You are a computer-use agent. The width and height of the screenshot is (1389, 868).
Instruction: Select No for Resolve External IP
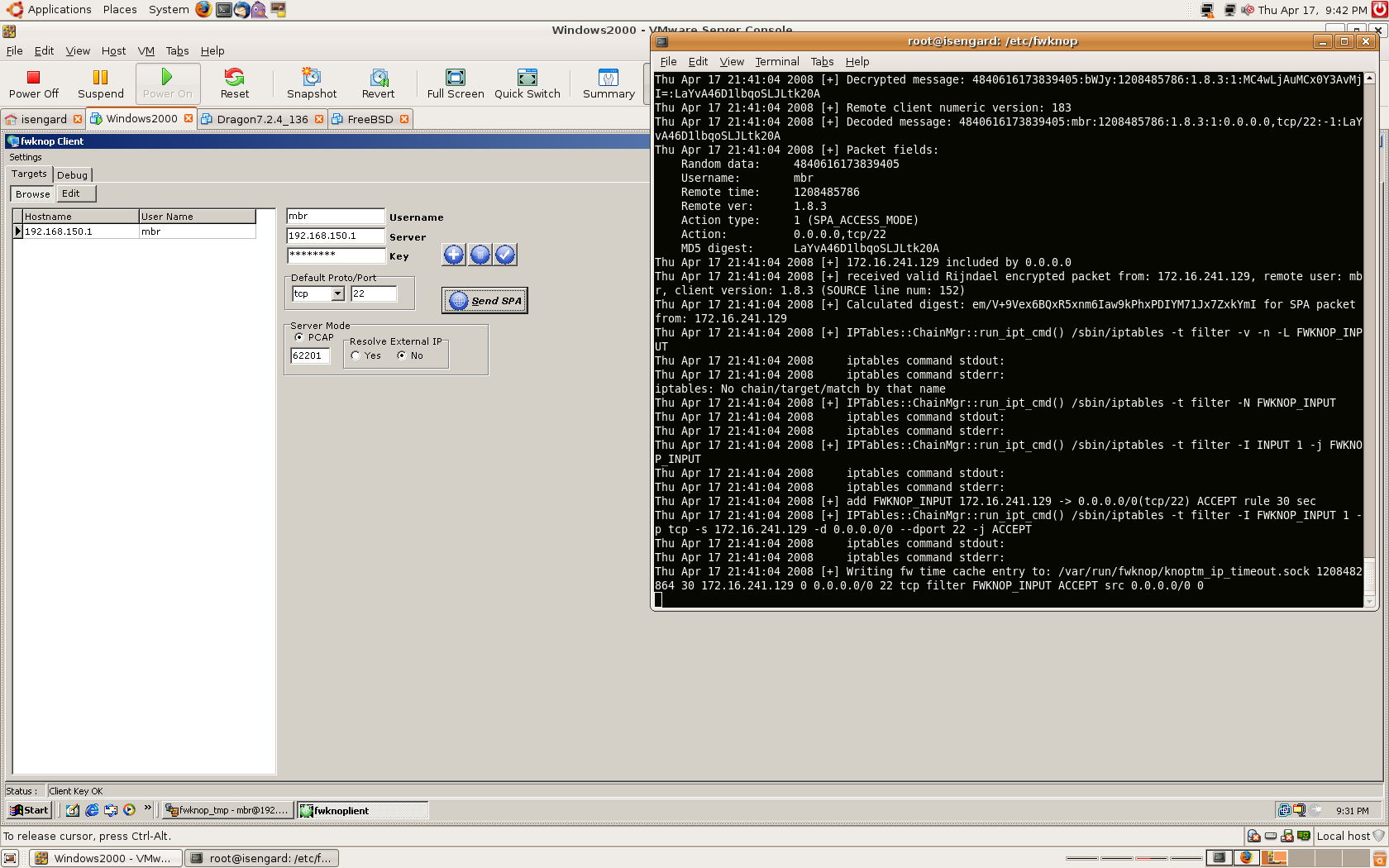click(402, 355)
